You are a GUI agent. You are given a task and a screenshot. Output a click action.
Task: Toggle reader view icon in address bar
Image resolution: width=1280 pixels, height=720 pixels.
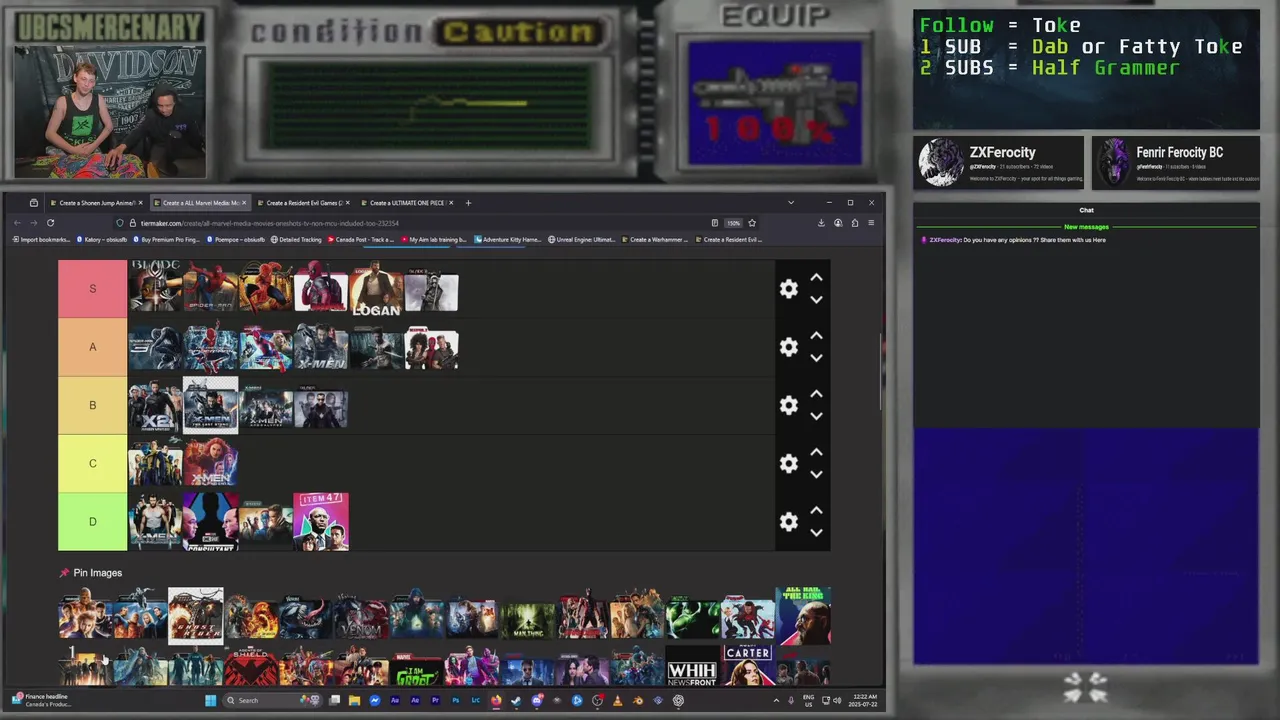714,223
